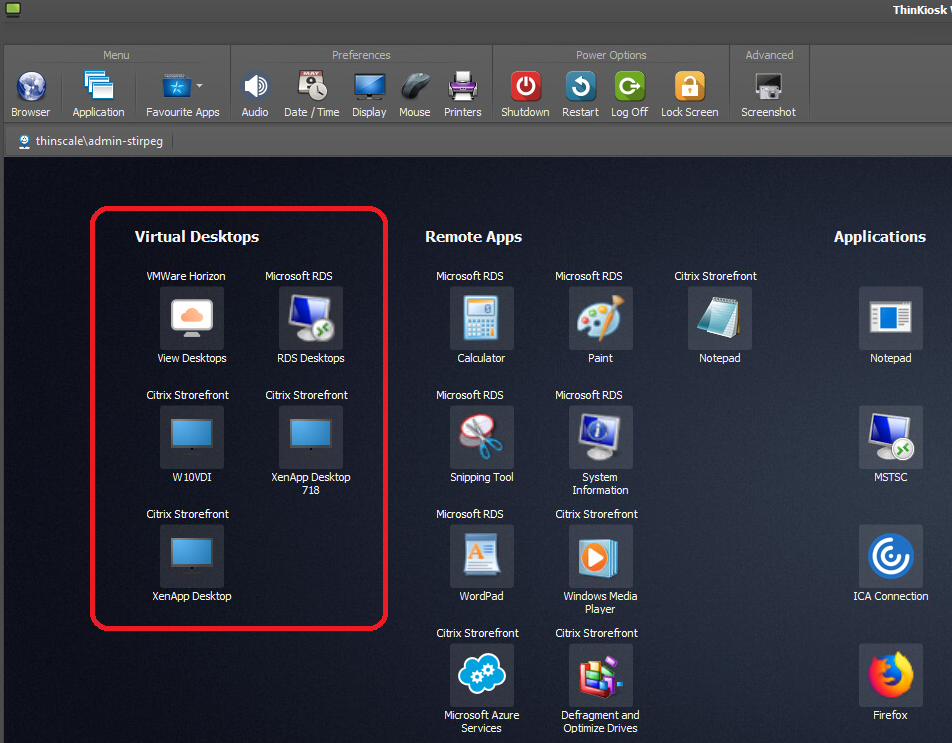952x743 pixels.
Task: Open Defragment and Optimize Drives
Action: [x=600, y=674]
